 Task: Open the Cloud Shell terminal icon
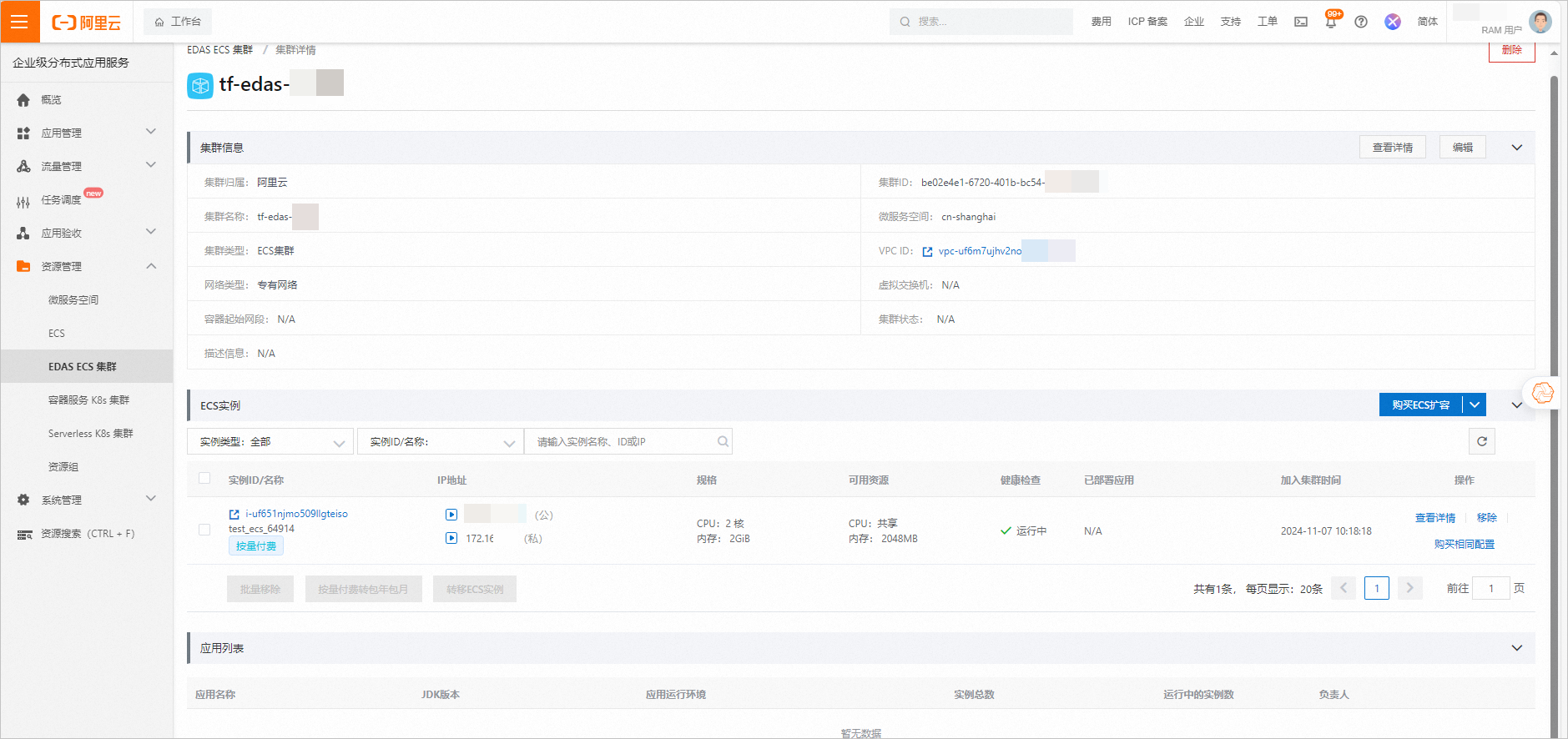(x=1301, y=22)
